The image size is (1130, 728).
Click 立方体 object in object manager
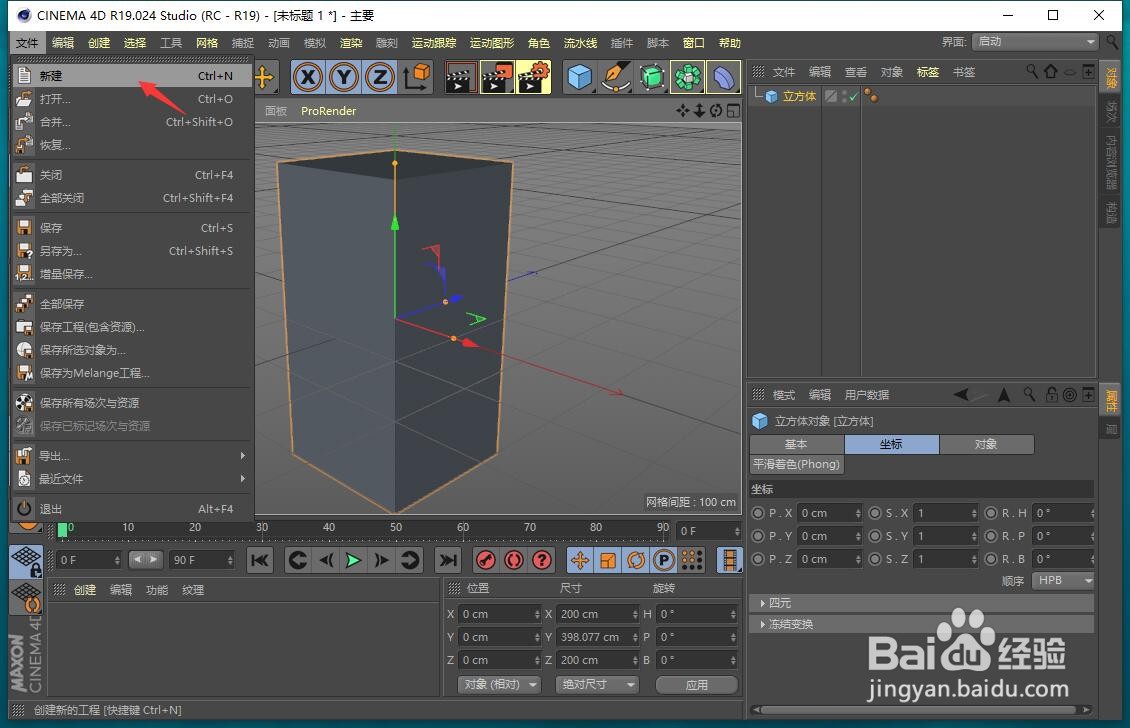pyautogui.click(x=799, y=96)
